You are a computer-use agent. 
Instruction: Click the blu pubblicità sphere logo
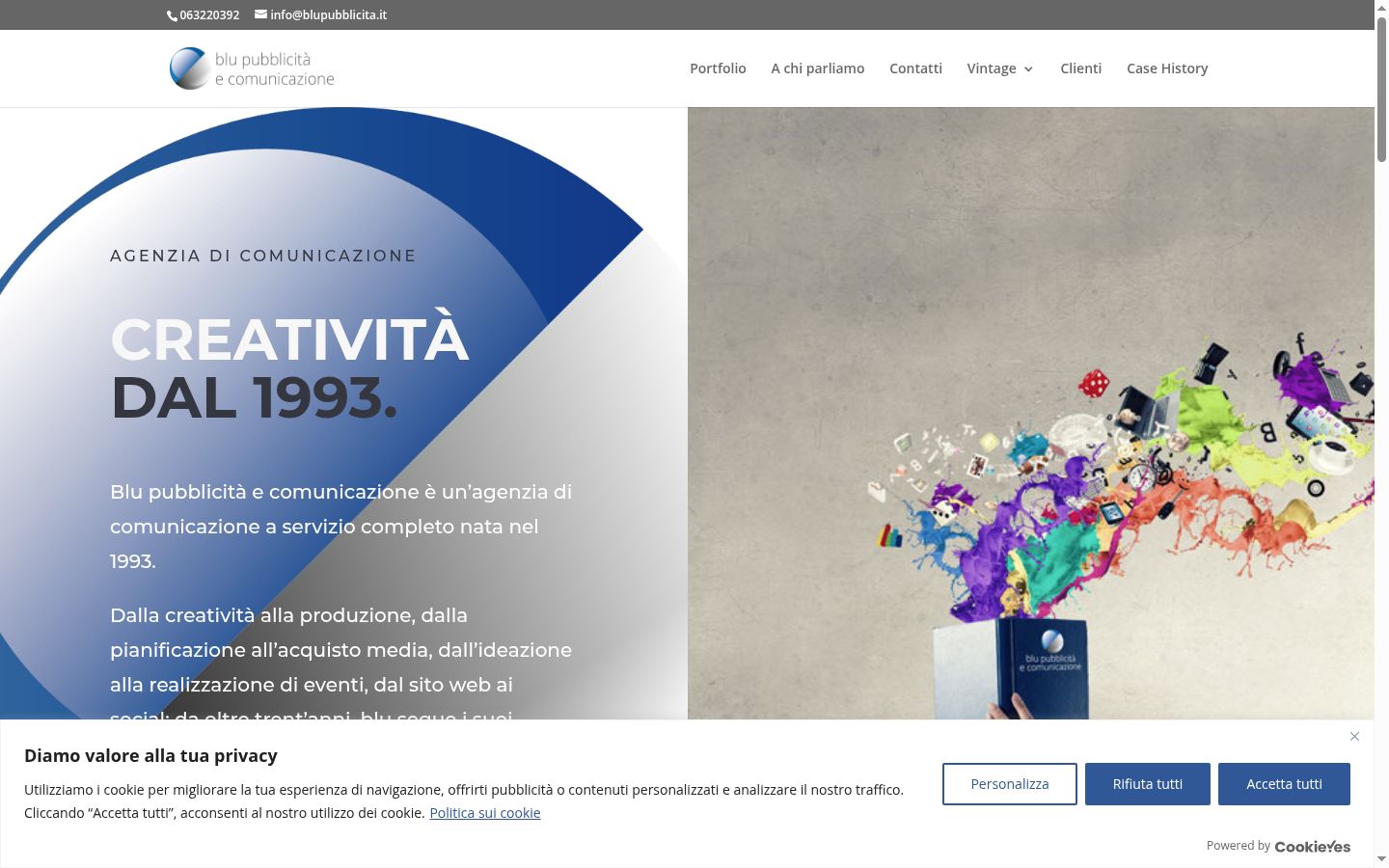point(190,68)
